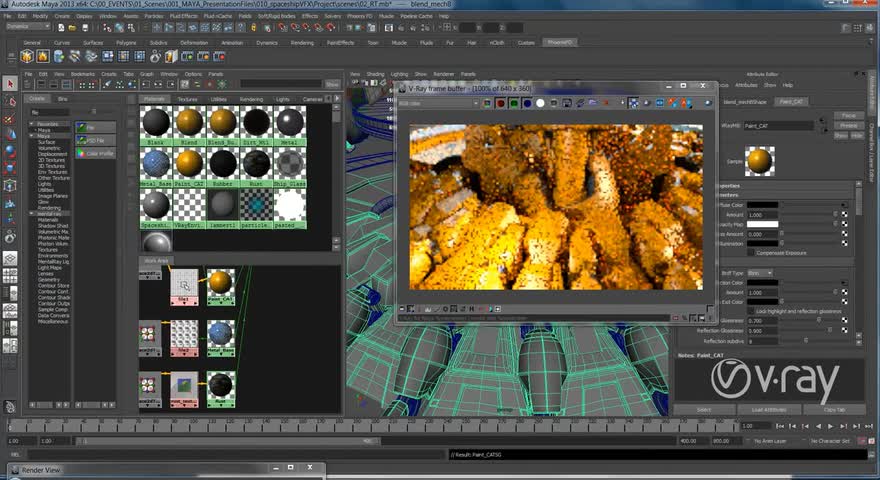Enable the Compensate Exposure checkbox

click(x=752, y=252)
